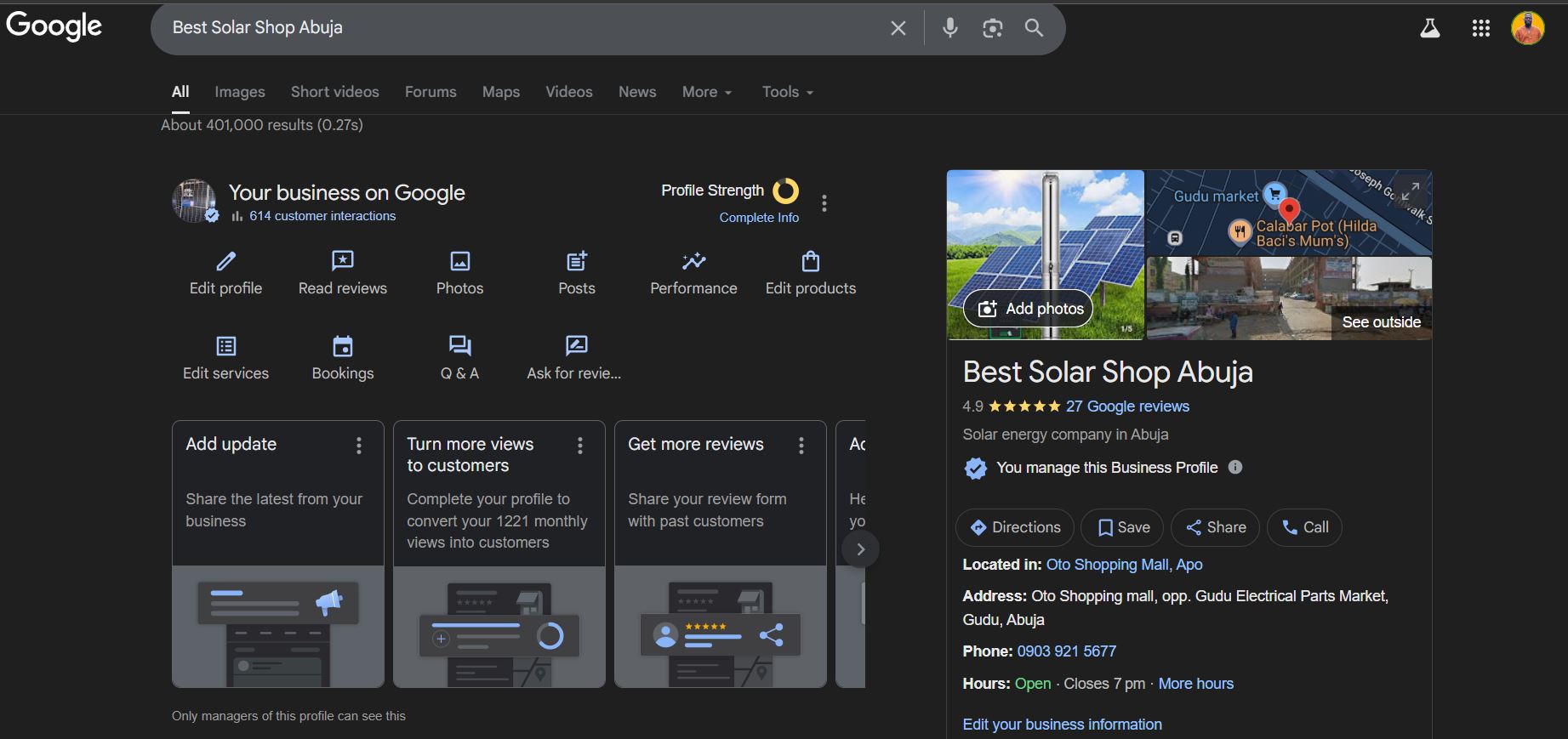Switch to the Forums tab
The width and height of the screenshot is (1568, 739).
point(430,92)
